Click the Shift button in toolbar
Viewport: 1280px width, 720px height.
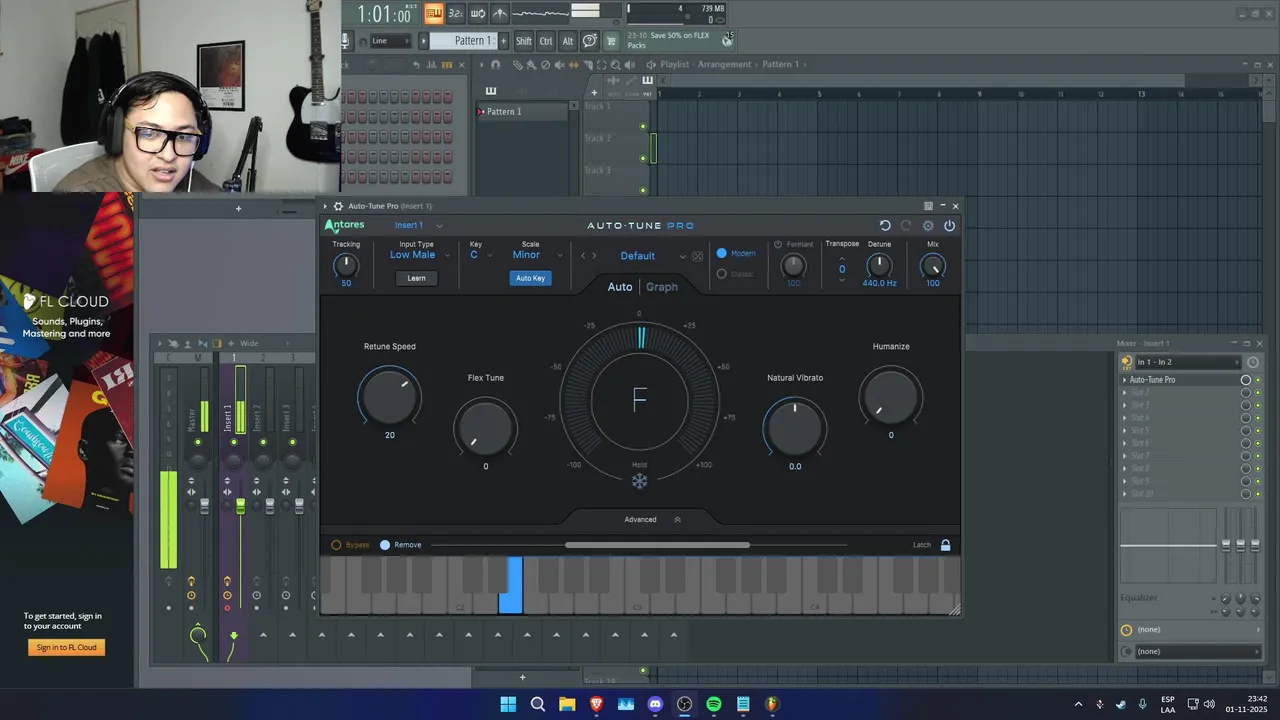(x=524, y=41)
